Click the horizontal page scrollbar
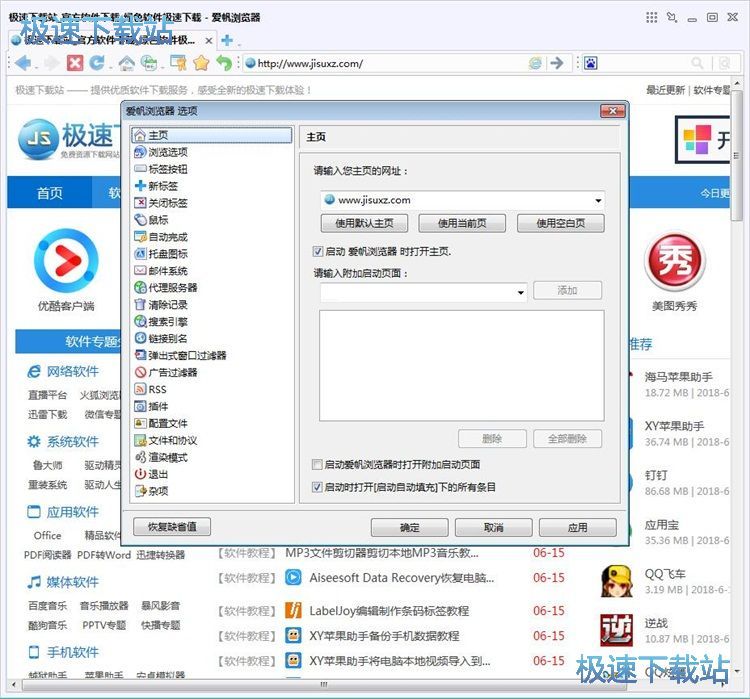 point(324,685)
